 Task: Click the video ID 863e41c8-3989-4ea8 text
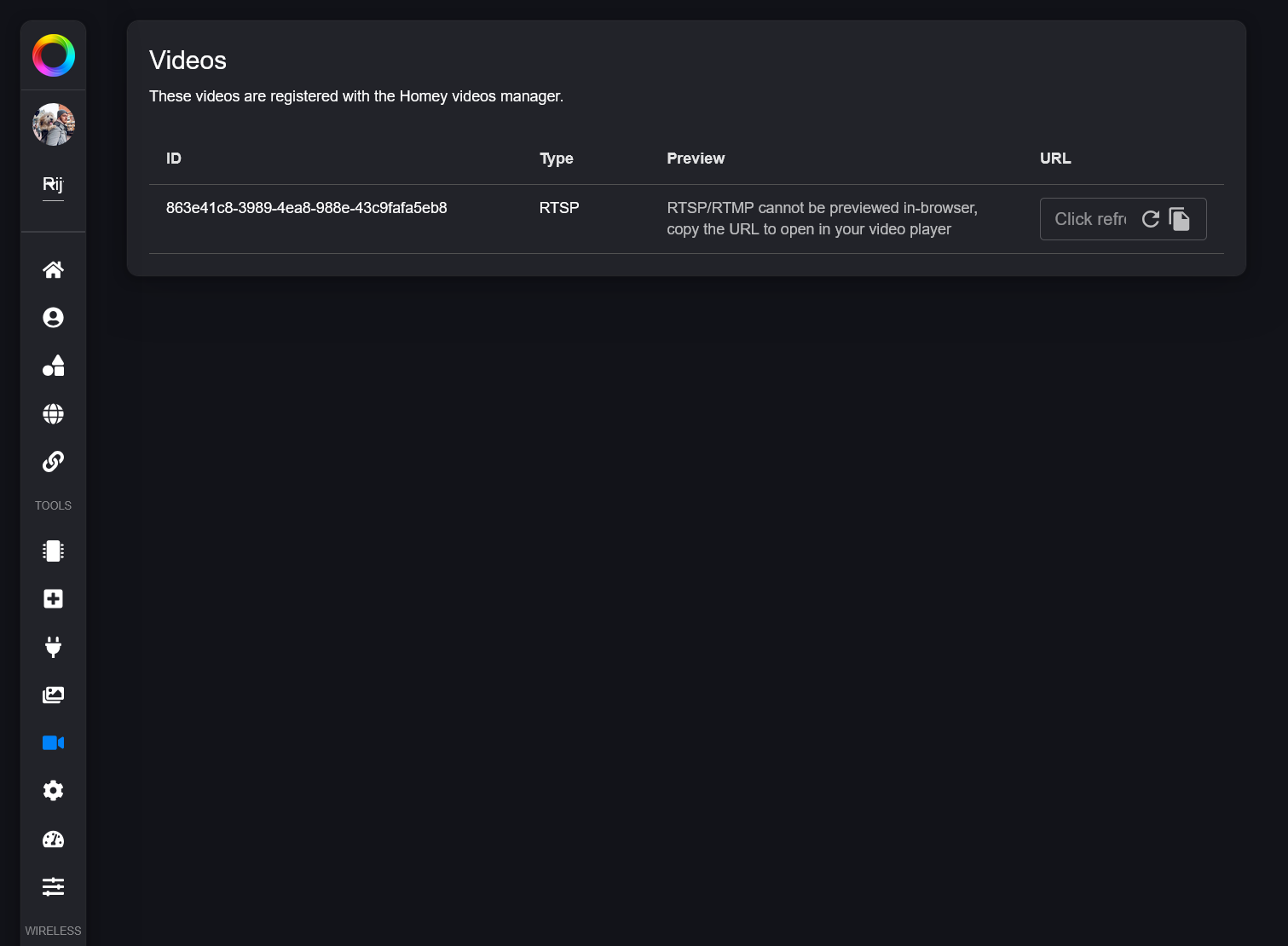[306, 208]
